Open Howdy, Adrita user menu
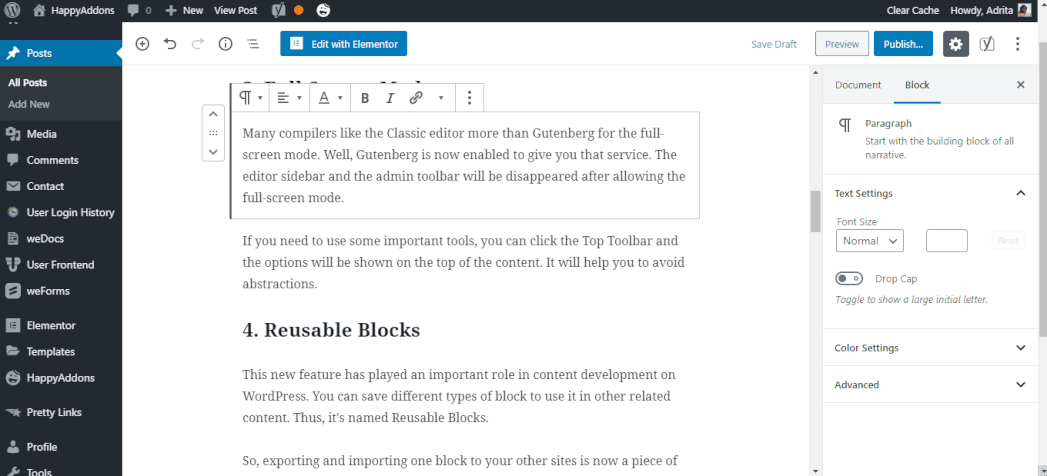 pyautogui.click(x=990, y=11)
